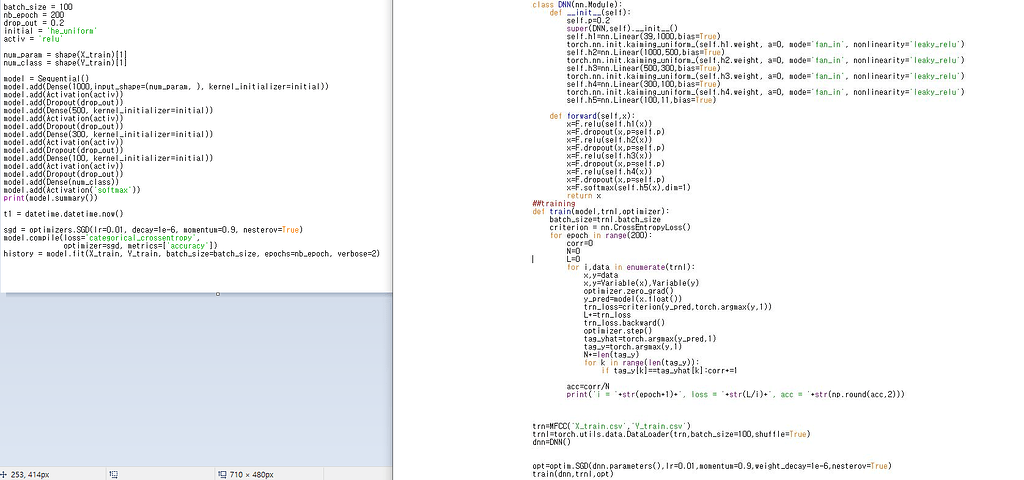The width and height of the screenshot is (1024, 480).
Task: Click the 'history = model.fit' line
Action: coord(190,254)
